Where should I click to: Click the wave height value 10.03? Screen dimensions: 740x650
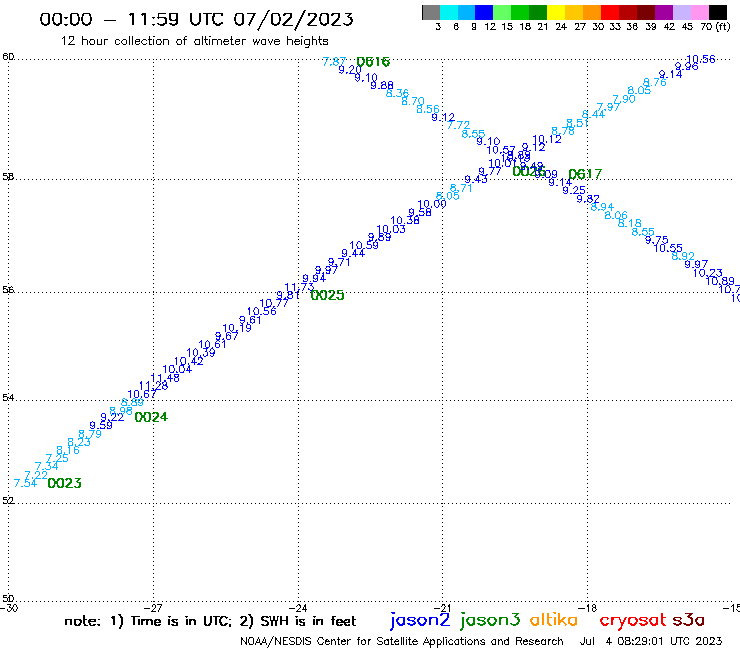click(391, 229)
